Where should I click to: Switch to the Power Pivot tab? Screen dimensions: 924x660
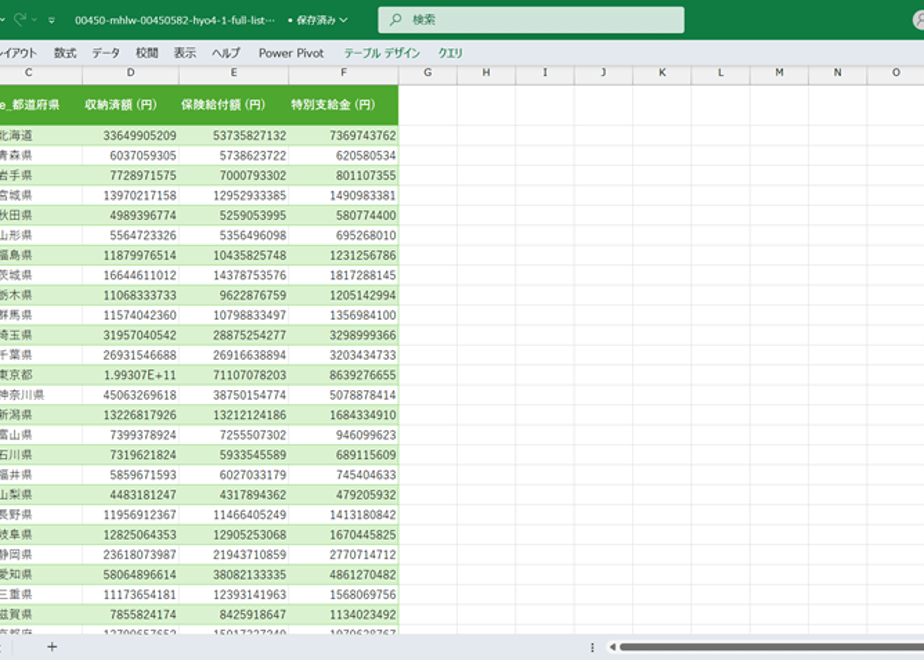click(x=291, y=53)
